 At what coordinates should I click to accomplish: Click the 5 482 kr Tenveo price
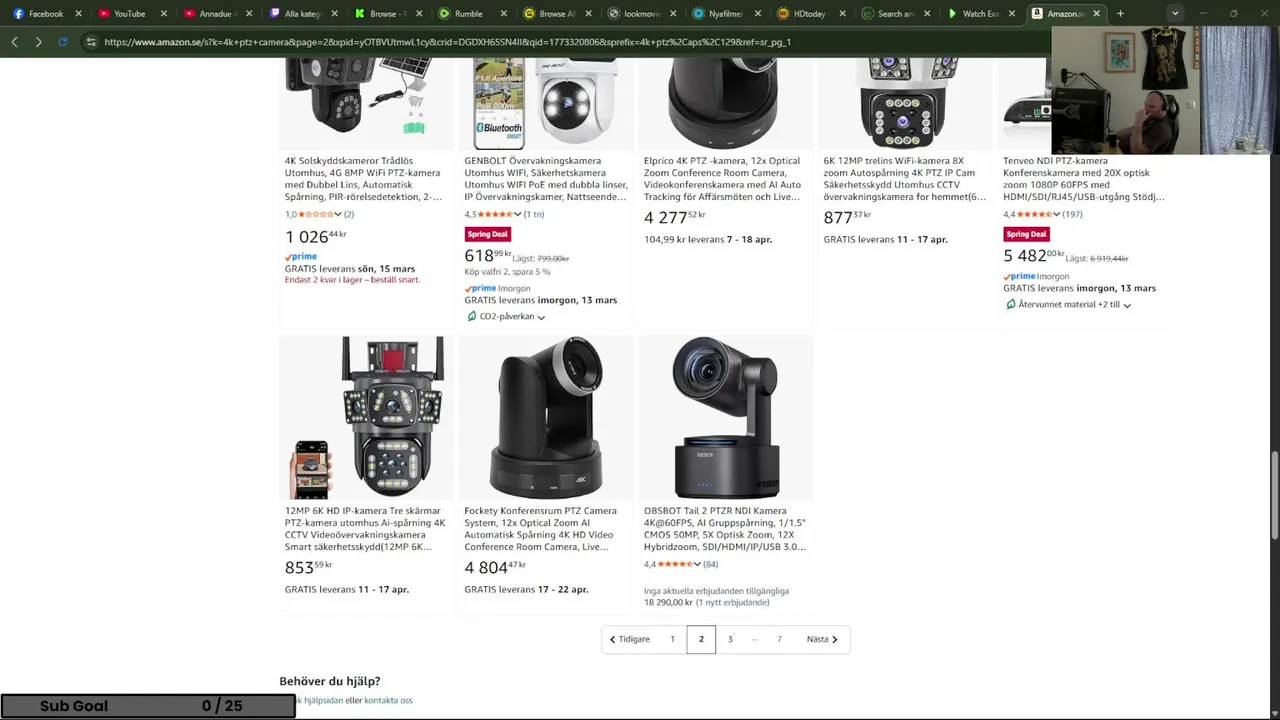pos(1034,256)
